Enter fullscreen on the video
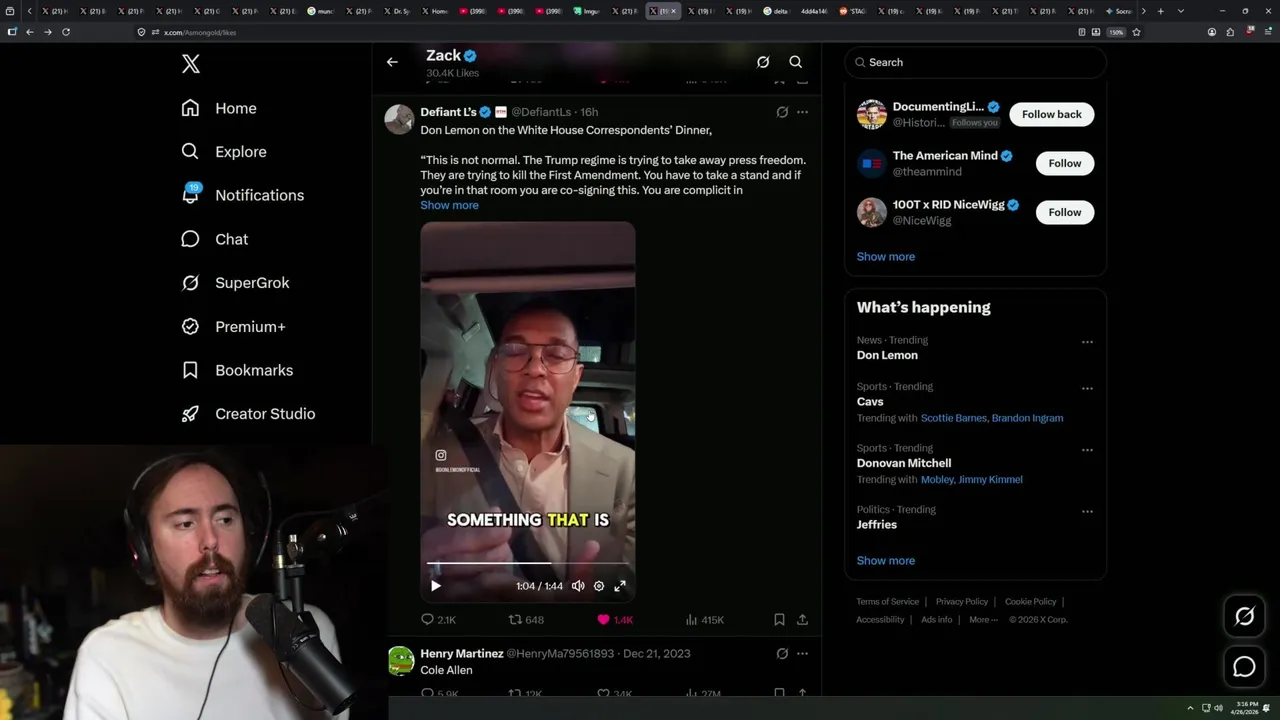The width and height of the screenshot is (1280, 720). pyautogui.click(x=620, y=586)
